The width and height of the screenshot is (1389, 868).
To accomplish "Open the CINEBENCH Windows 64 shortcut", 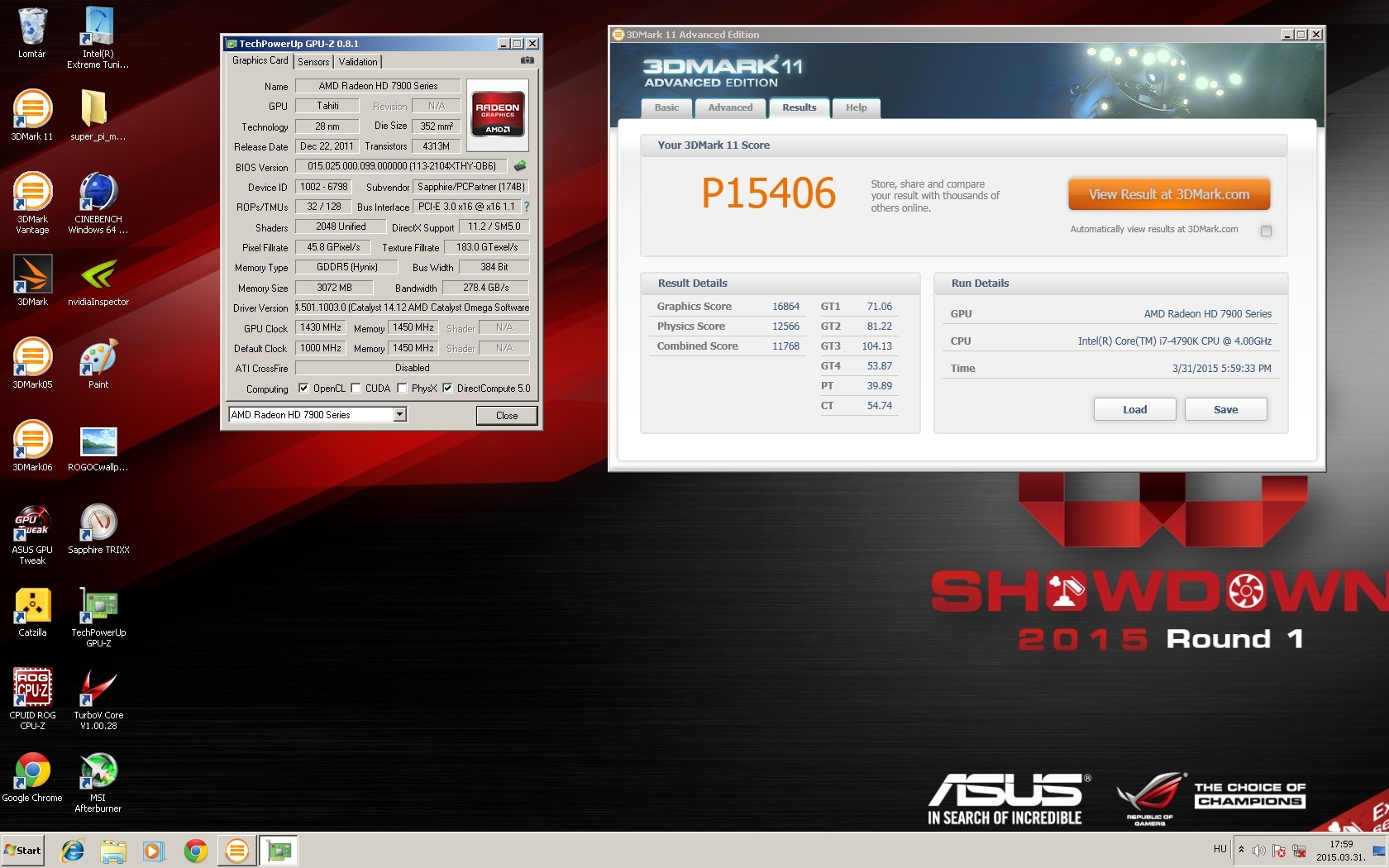I will [x=98, y=203].
